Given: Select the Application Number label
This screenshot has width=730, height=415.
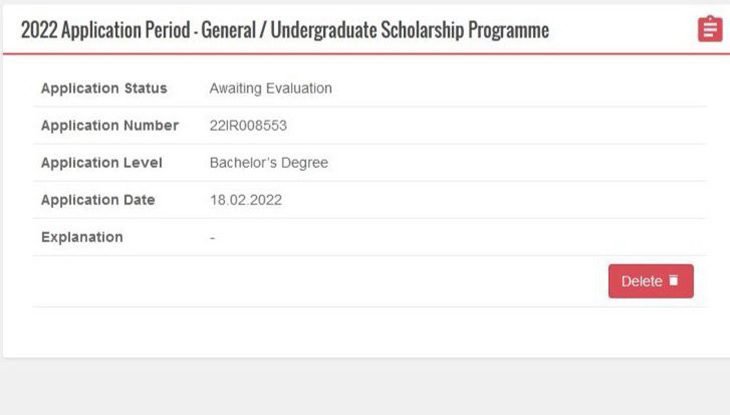Looking at the screenshot, I should (109, 125).
